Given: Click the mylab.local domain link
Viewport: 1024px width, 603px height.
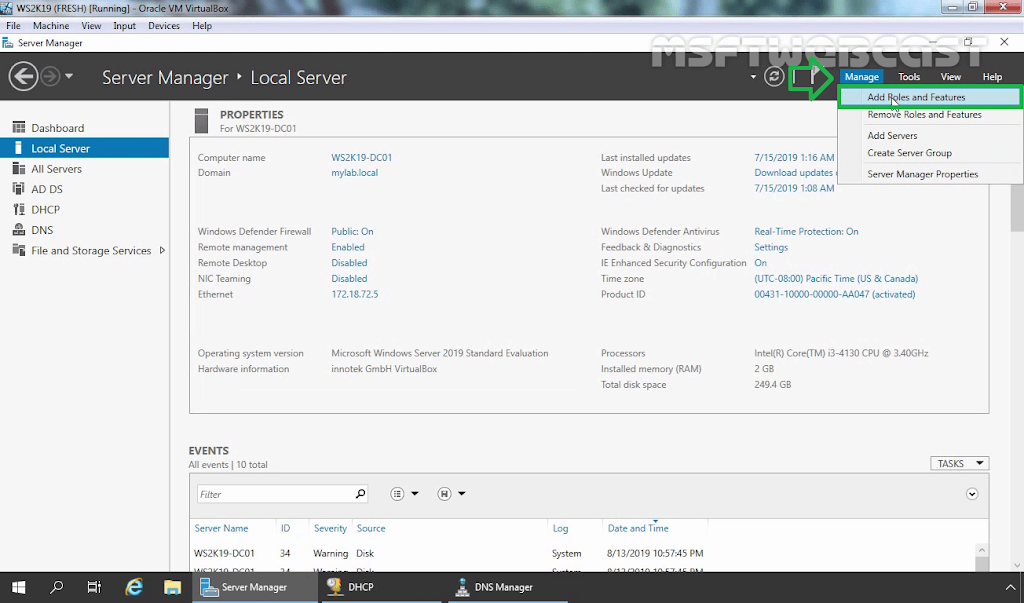Looking at the screenshot, I should point(354,172).
